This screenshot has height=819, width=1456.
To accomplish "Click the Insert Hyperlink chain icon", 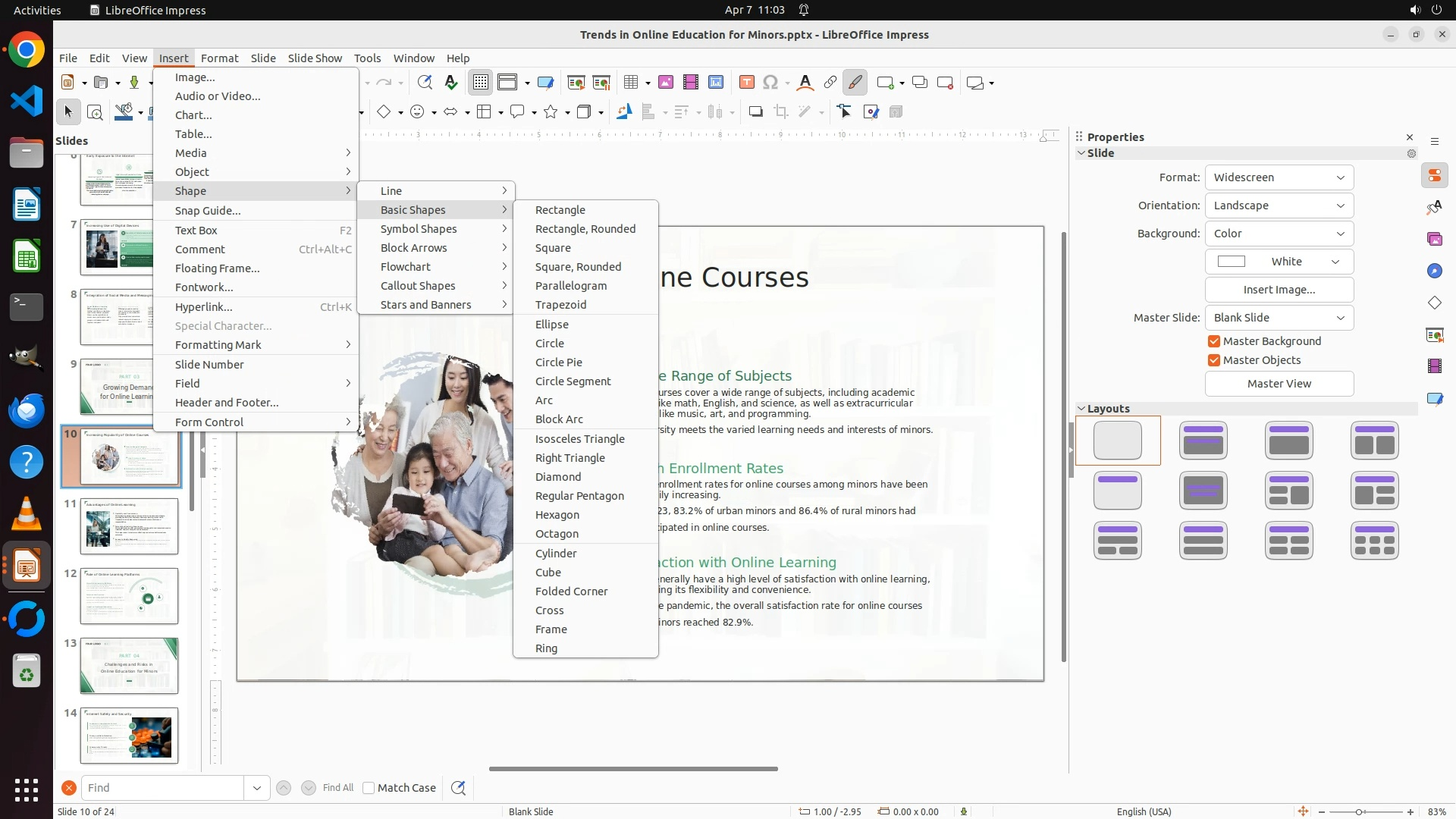I will [x=830, y=83].
